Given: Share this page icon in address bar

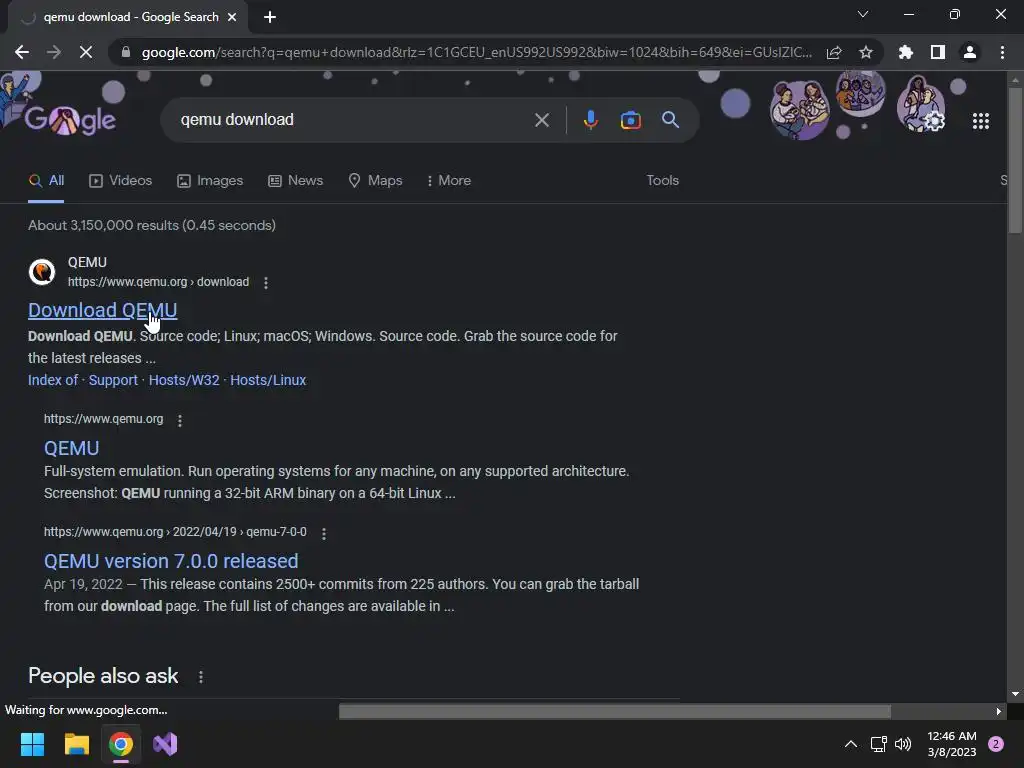Looking at the screenshot, I should [834, 52].
